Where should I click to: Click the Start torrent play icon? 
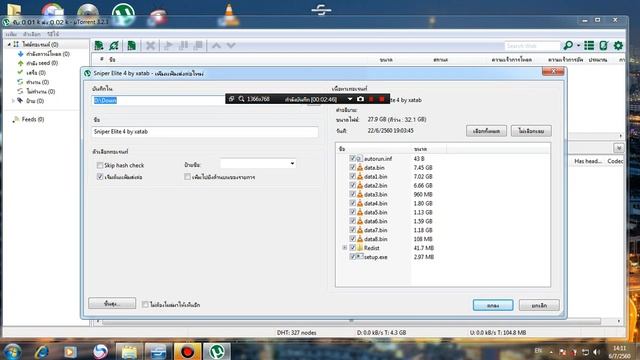(x=168, y=46)
